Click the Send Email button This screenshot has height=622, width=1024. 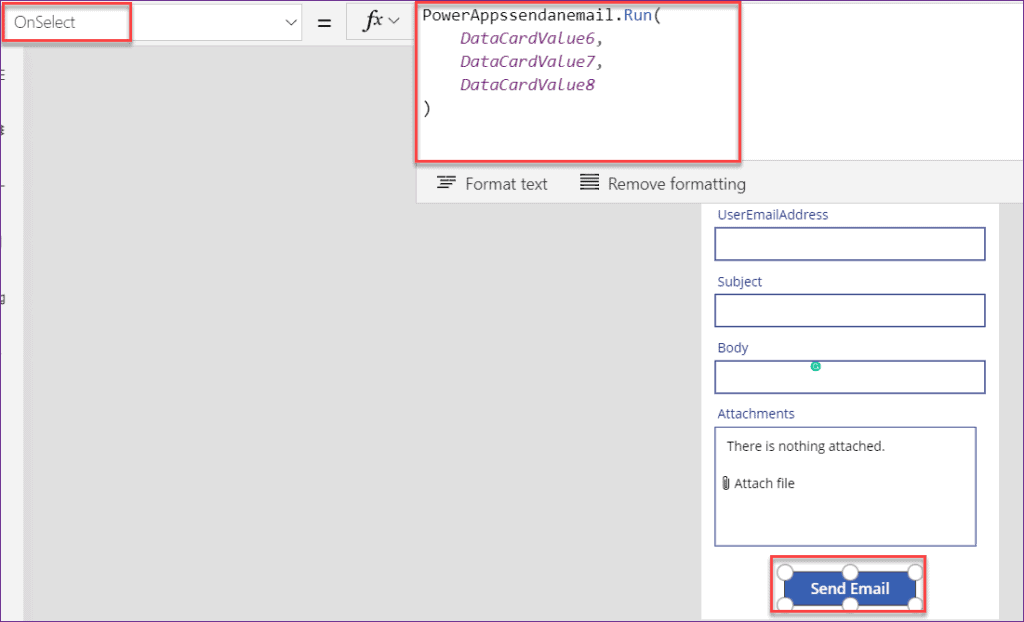(849, 588)
